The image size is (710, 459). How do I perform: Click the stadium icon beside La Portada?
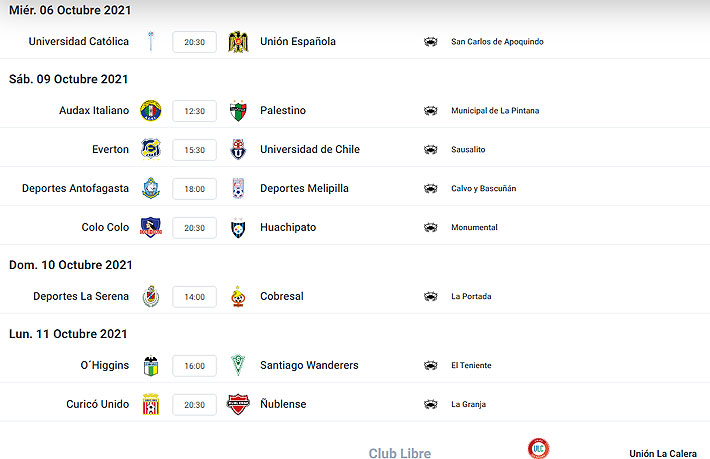tap(431, 297)
